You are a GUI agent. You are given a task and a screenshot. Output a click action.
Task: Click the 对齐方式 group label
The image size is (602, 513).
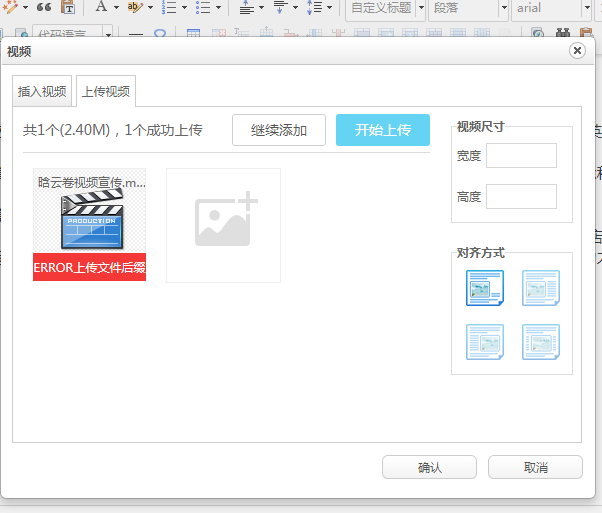pyautogui.click(x=480, y=253)
